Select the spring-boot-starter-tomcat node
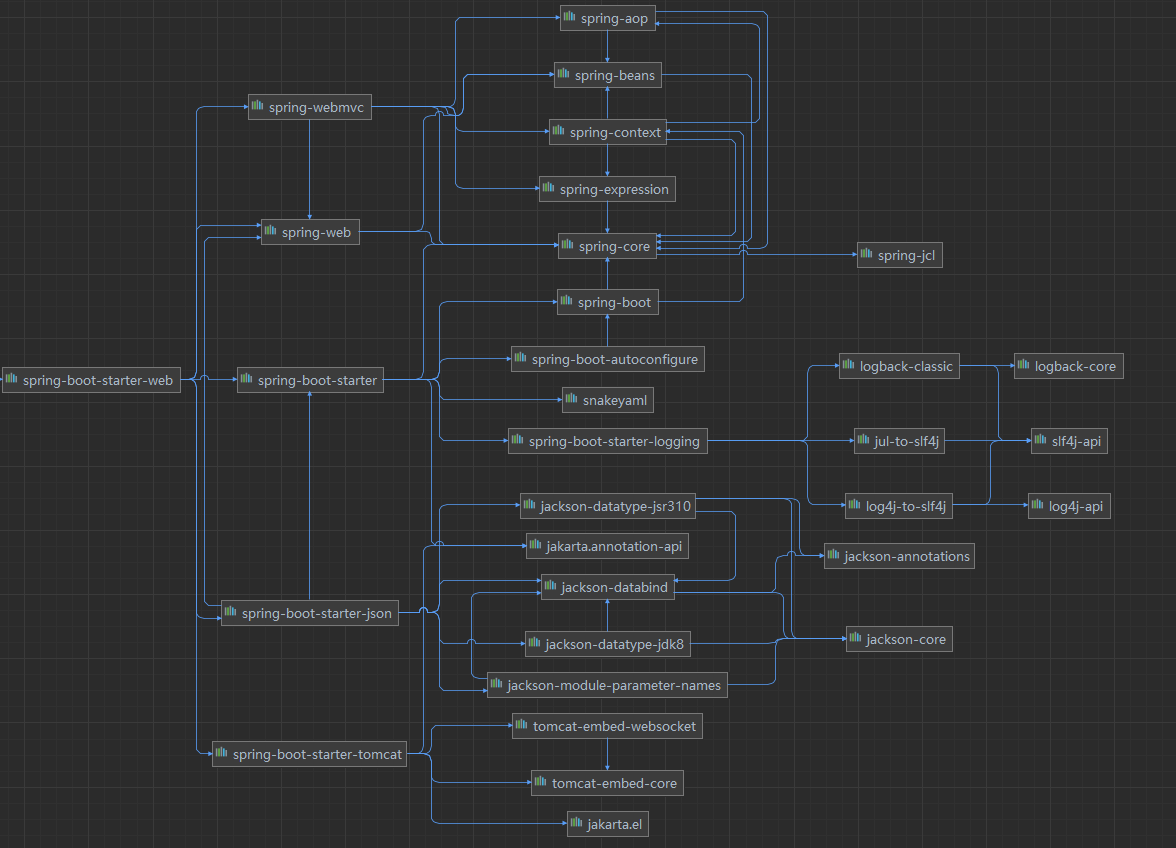 pos(309,754)
